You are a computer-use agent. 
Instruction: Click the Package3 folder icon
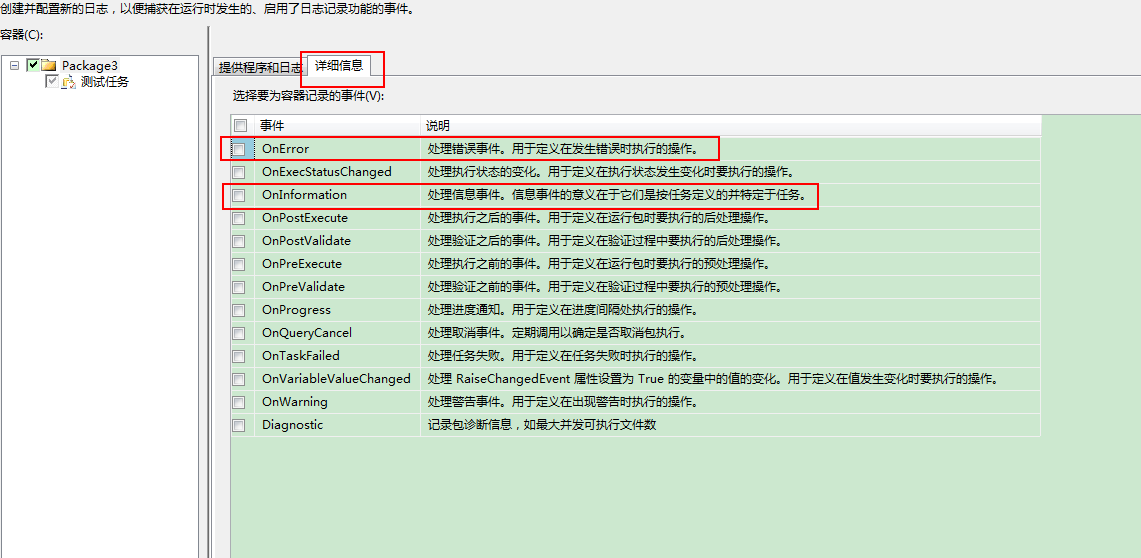pos(49,65)
